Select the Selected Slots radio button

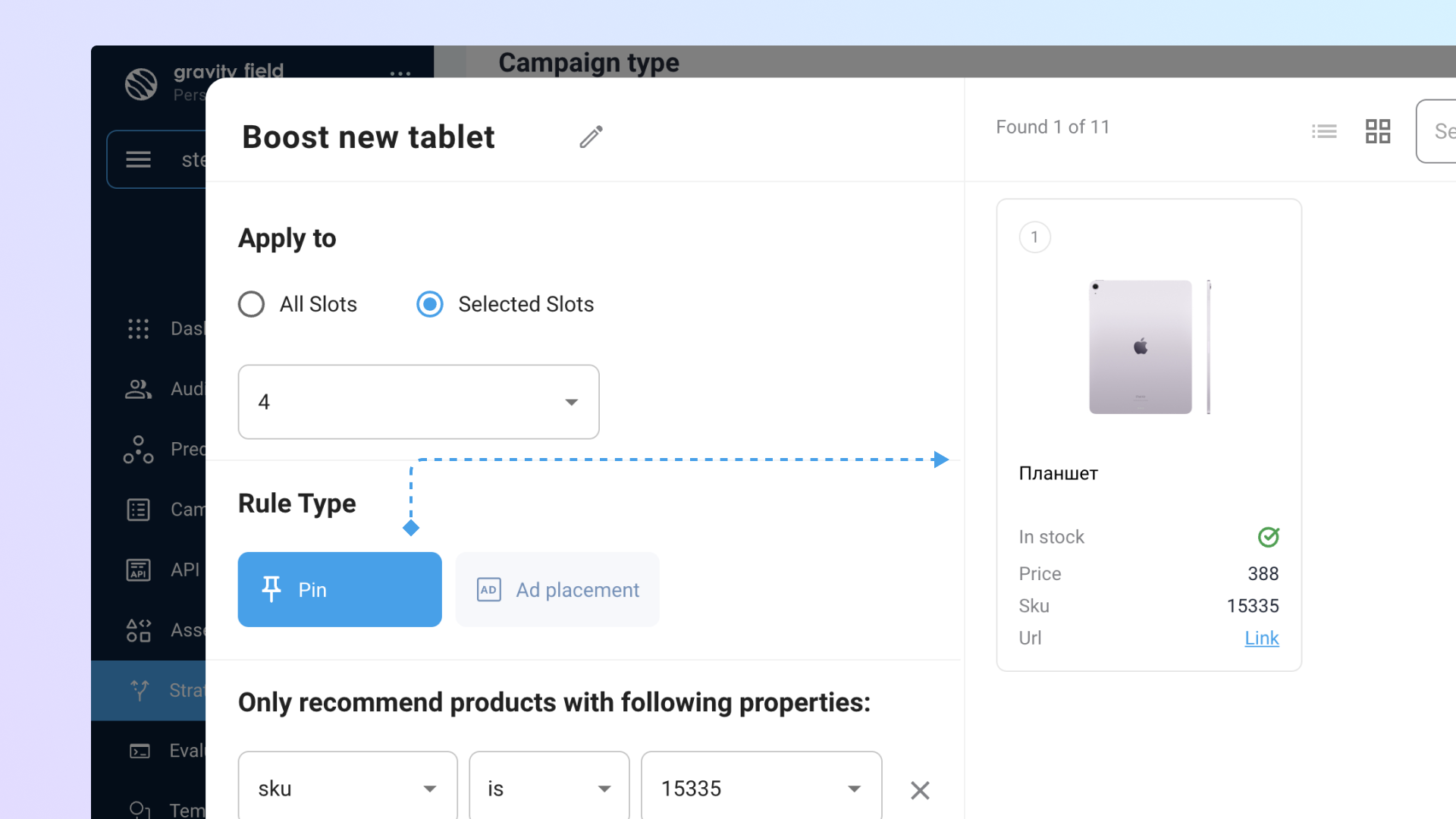coord(430,304)
